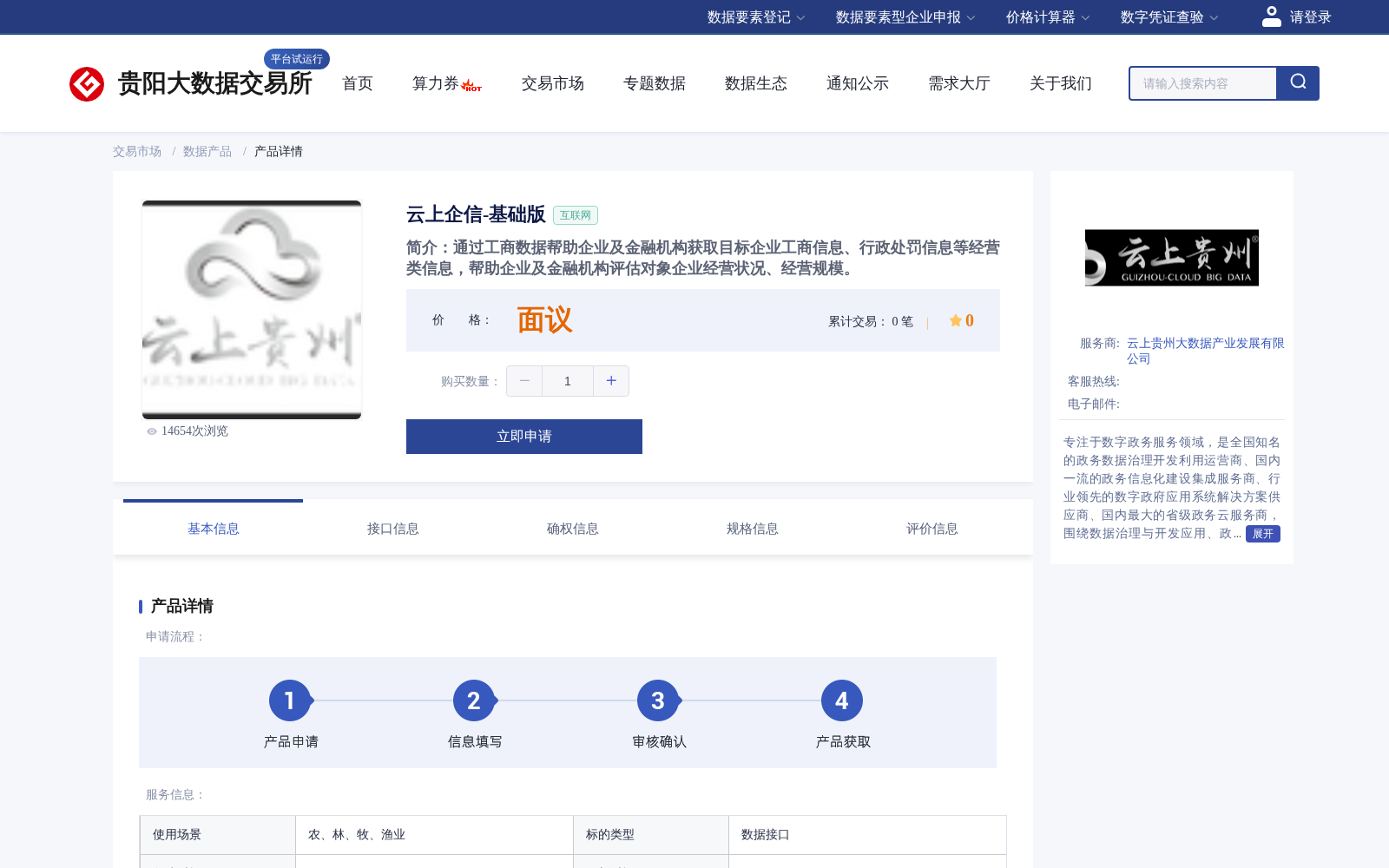Open 交易市场 navigation item

(553, 83)
